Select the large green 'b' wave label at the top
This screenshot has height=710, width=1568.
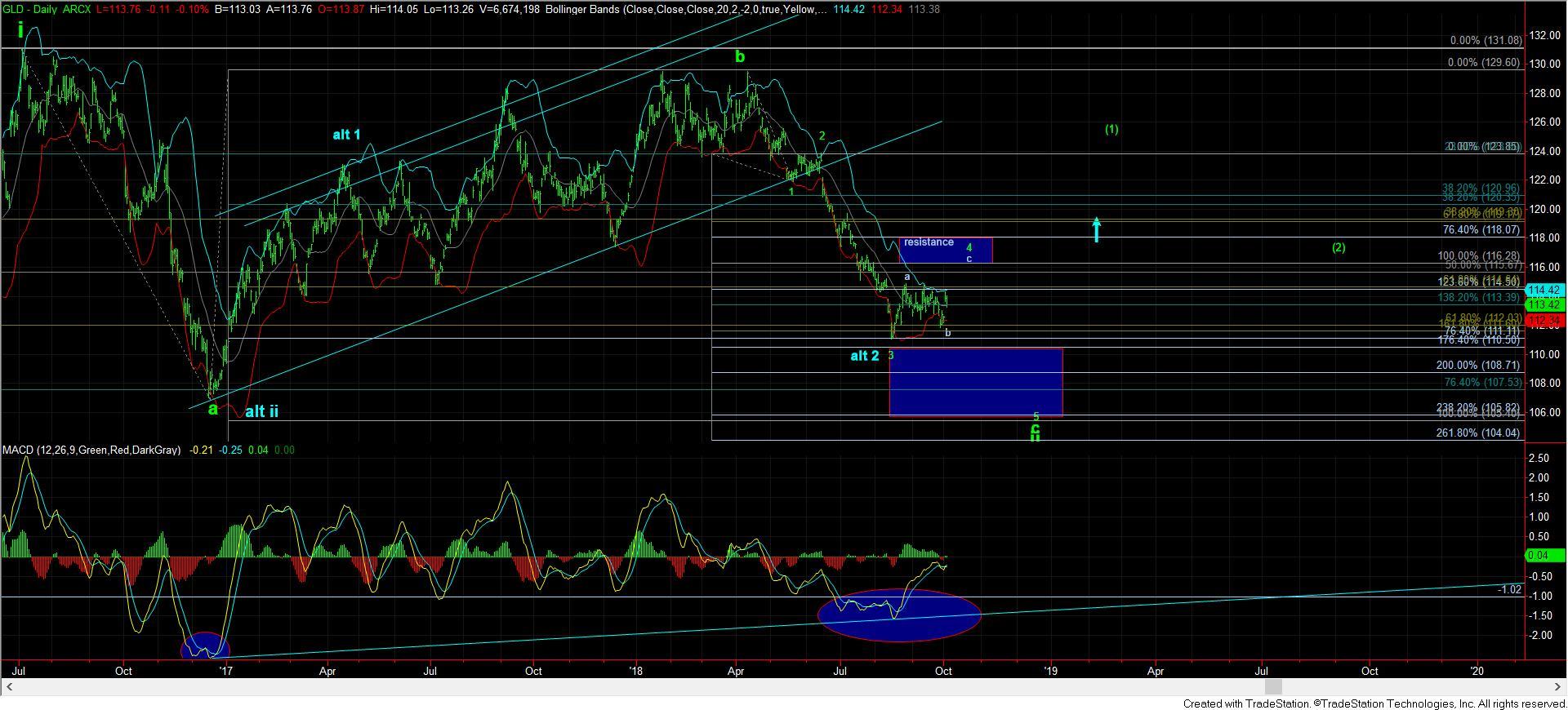739,56
